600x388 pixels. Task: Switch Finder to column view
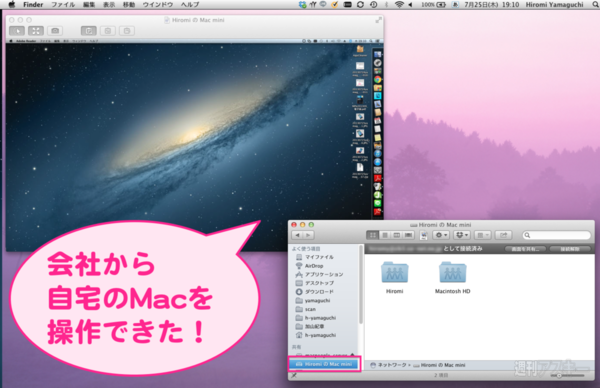click(x=396, y=235)
